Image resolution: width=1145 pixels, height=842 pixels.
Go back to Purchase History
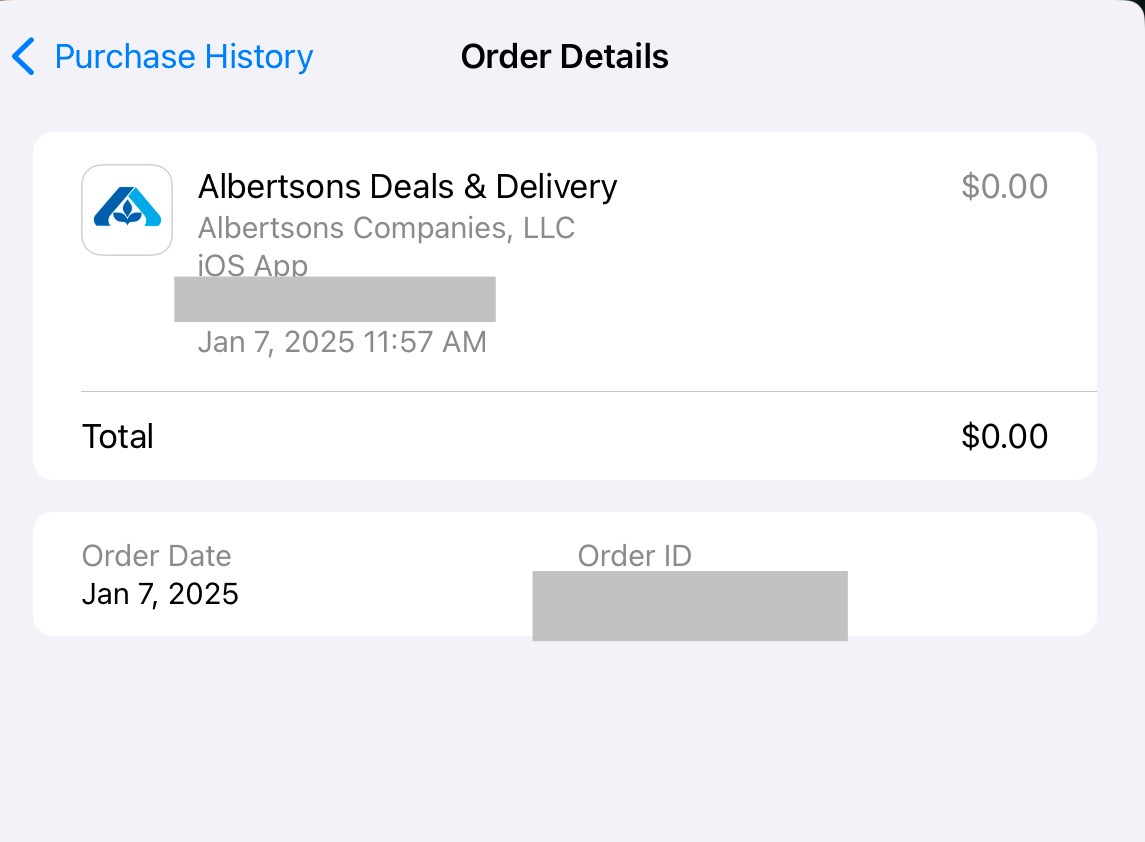(x=183, y=57)
